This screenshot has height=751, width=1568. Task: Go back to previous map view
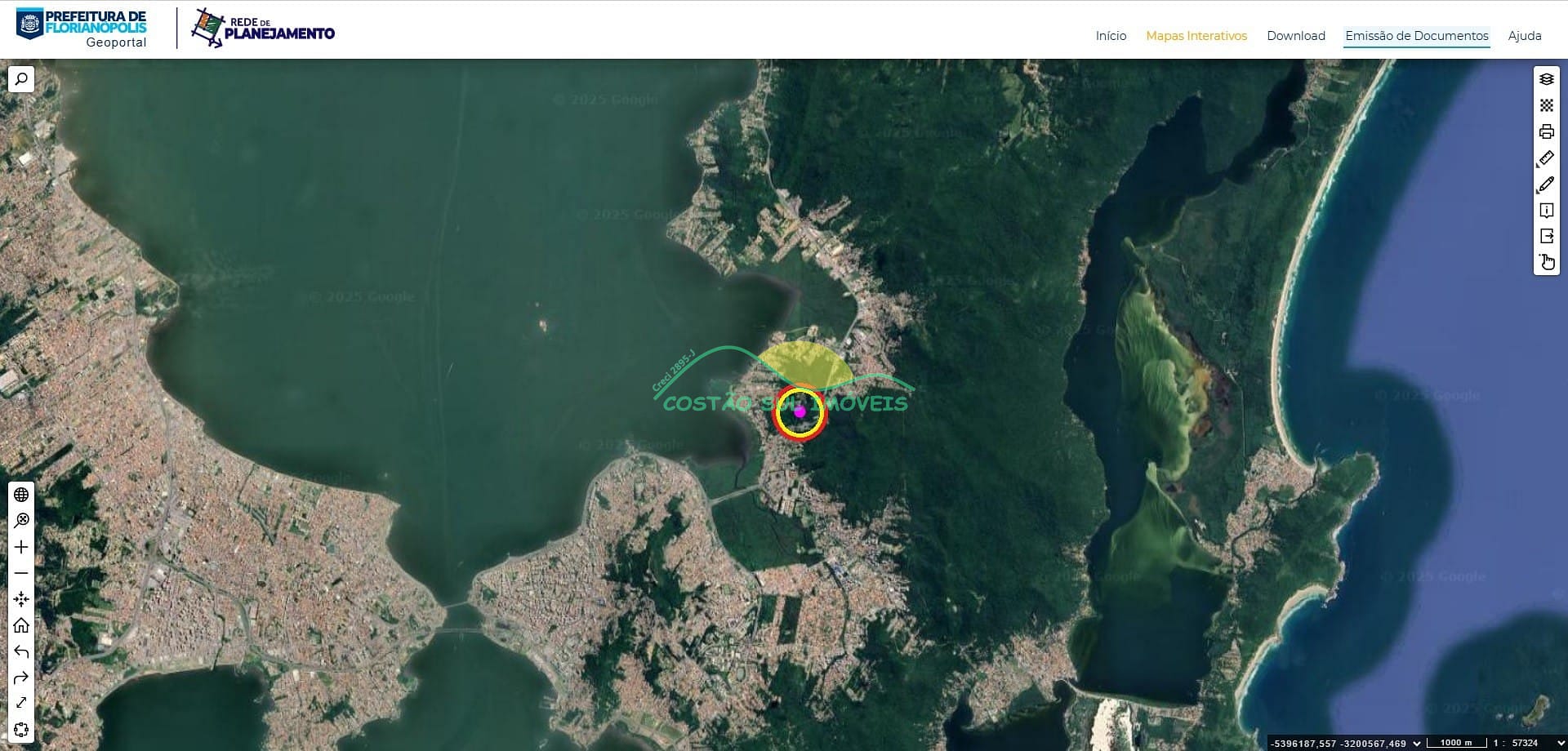point(21,651)
